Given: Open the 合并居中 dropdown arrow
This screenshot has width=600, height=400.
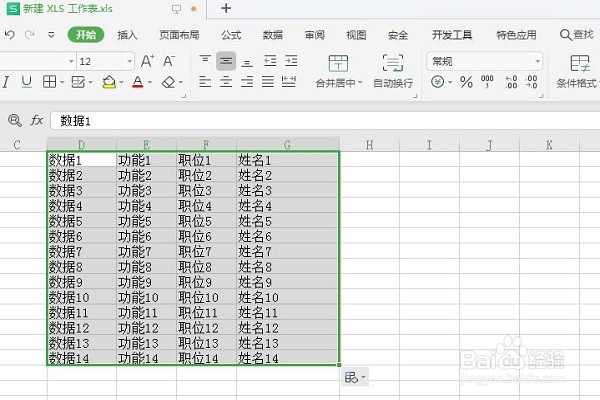Looking at the screenshot, I should click(x=360, y=83).
